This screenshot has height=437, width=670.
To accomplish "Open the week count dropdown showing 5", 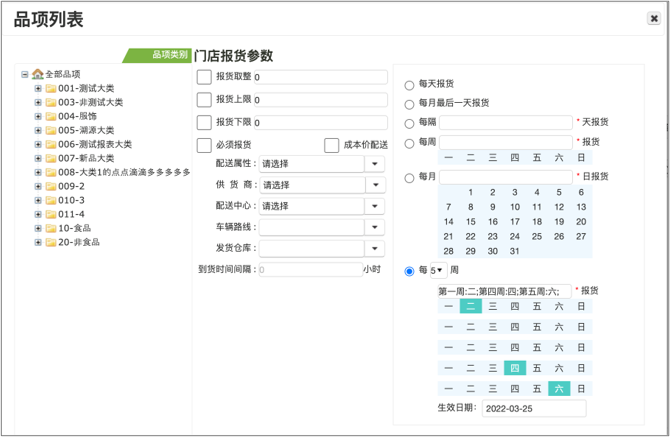I will [x=438, y=270].
